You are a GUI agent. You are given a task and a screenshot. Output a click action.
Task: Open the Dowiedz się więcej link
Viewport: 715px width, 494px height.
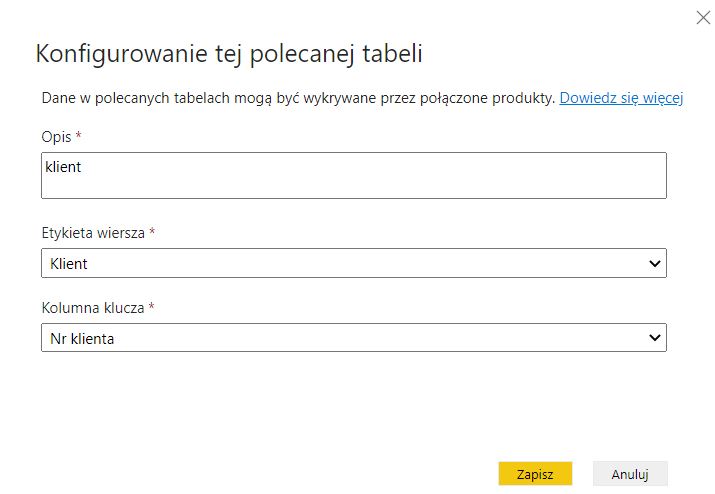click(621, 98)
